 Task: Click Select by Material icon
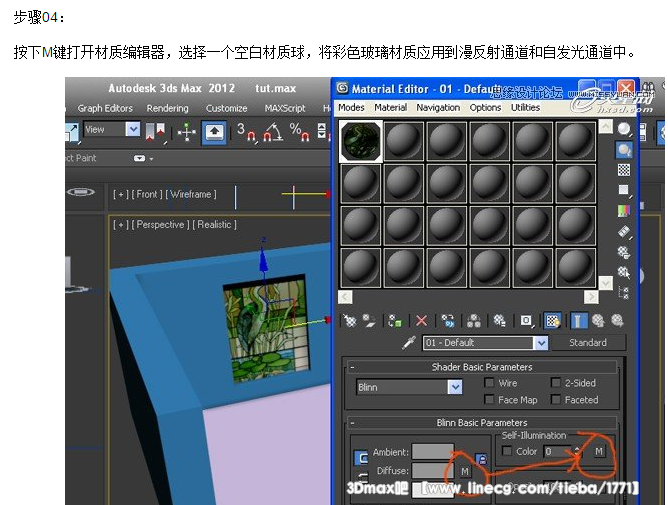coord(624,272)
